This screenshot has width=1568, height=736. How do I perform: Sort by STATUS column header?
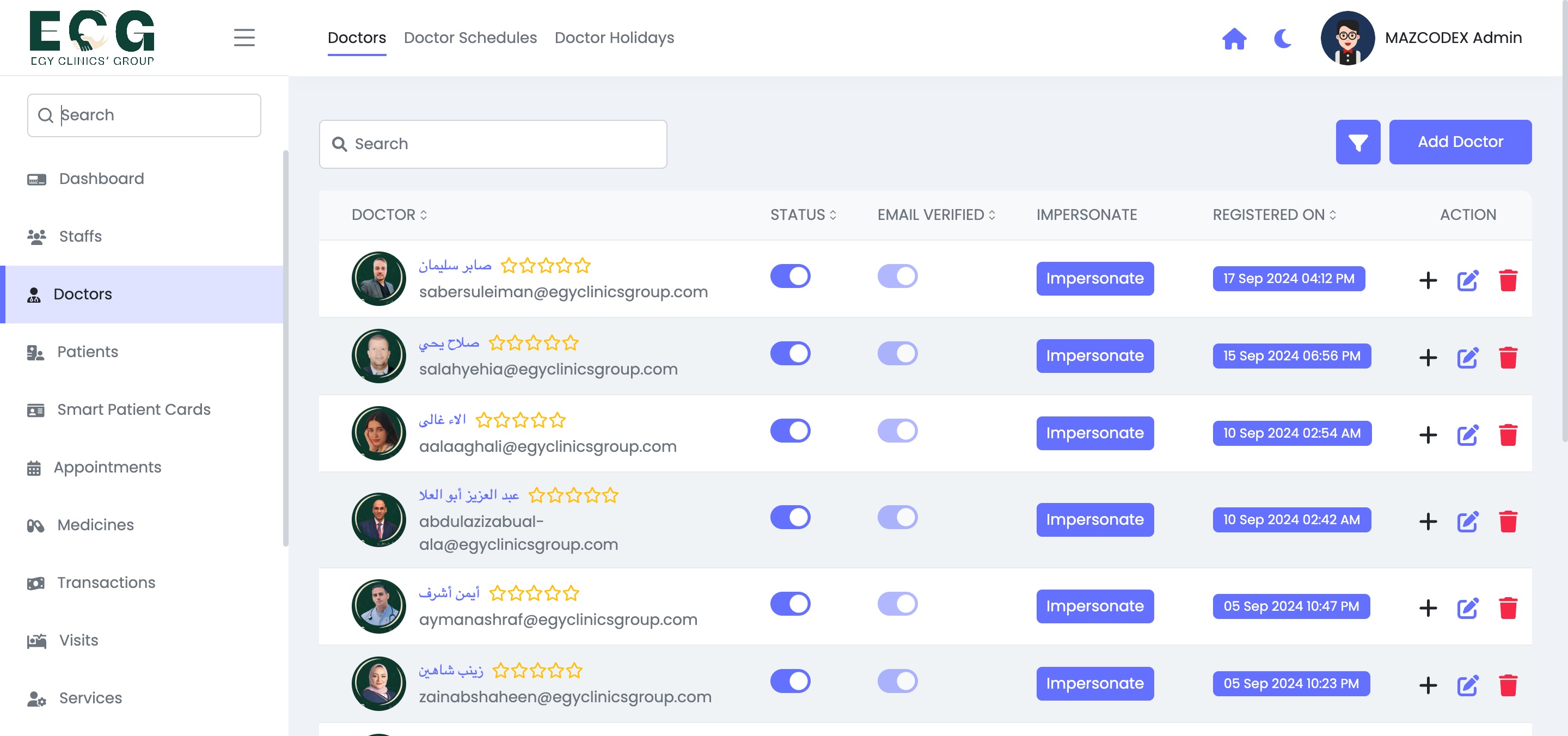(804, 215)
